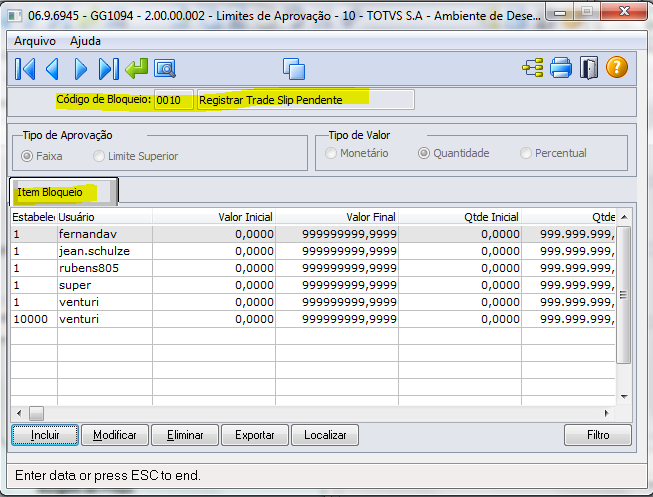Click the exit door icon
The width and height of the screenshot is (653, 497).
point(589,68)
